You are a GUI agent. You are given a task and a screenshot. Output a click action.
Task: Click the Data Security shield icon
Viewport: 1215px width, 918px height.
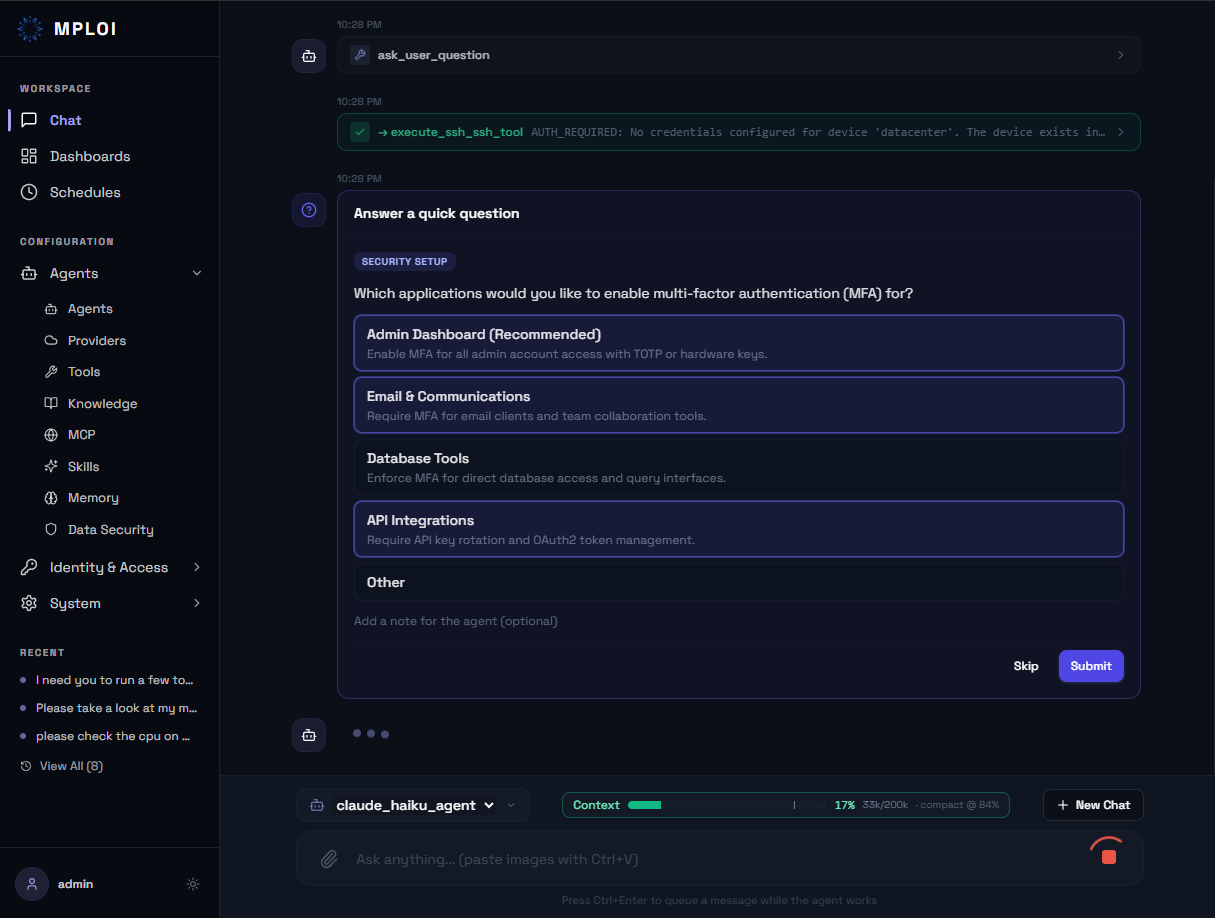(x=51, y=530)
